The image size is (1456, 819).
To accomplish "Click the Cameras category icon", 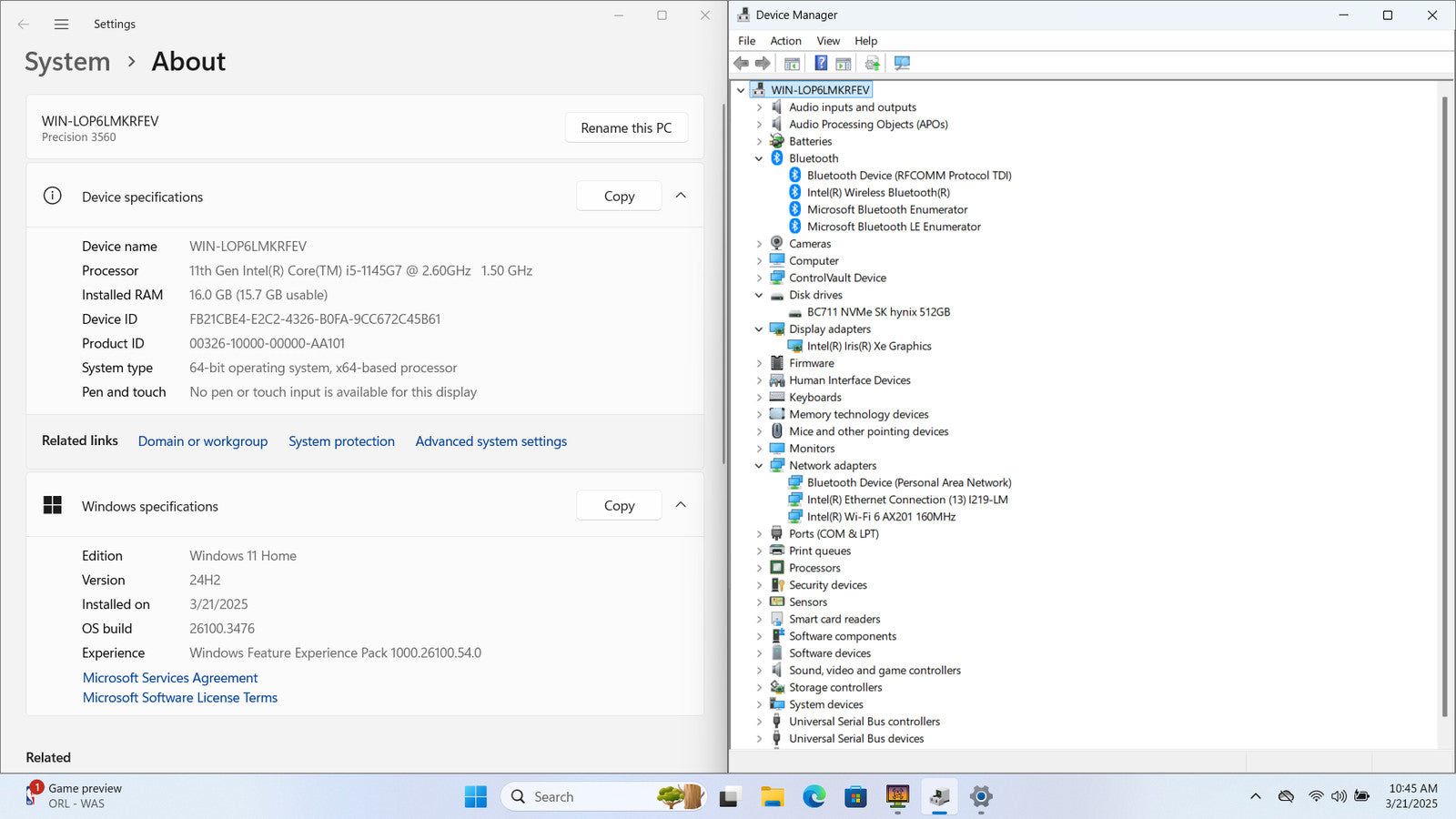I will (x=777, y=243).
